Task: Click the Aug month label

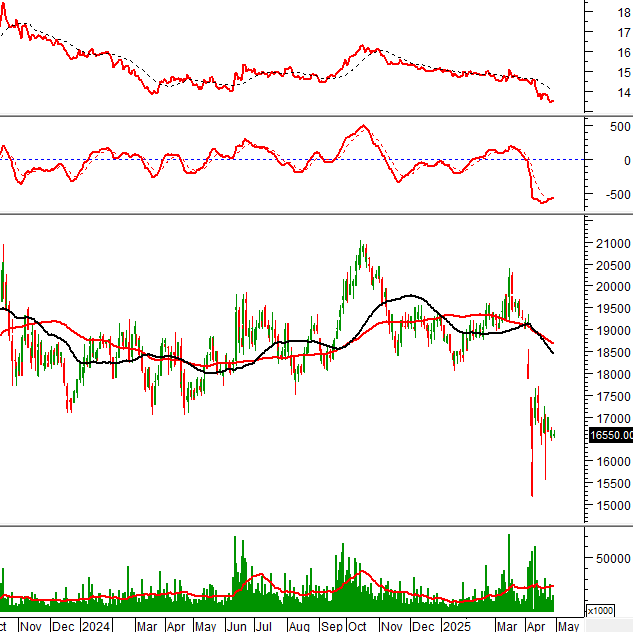Action: coord(299,626)
